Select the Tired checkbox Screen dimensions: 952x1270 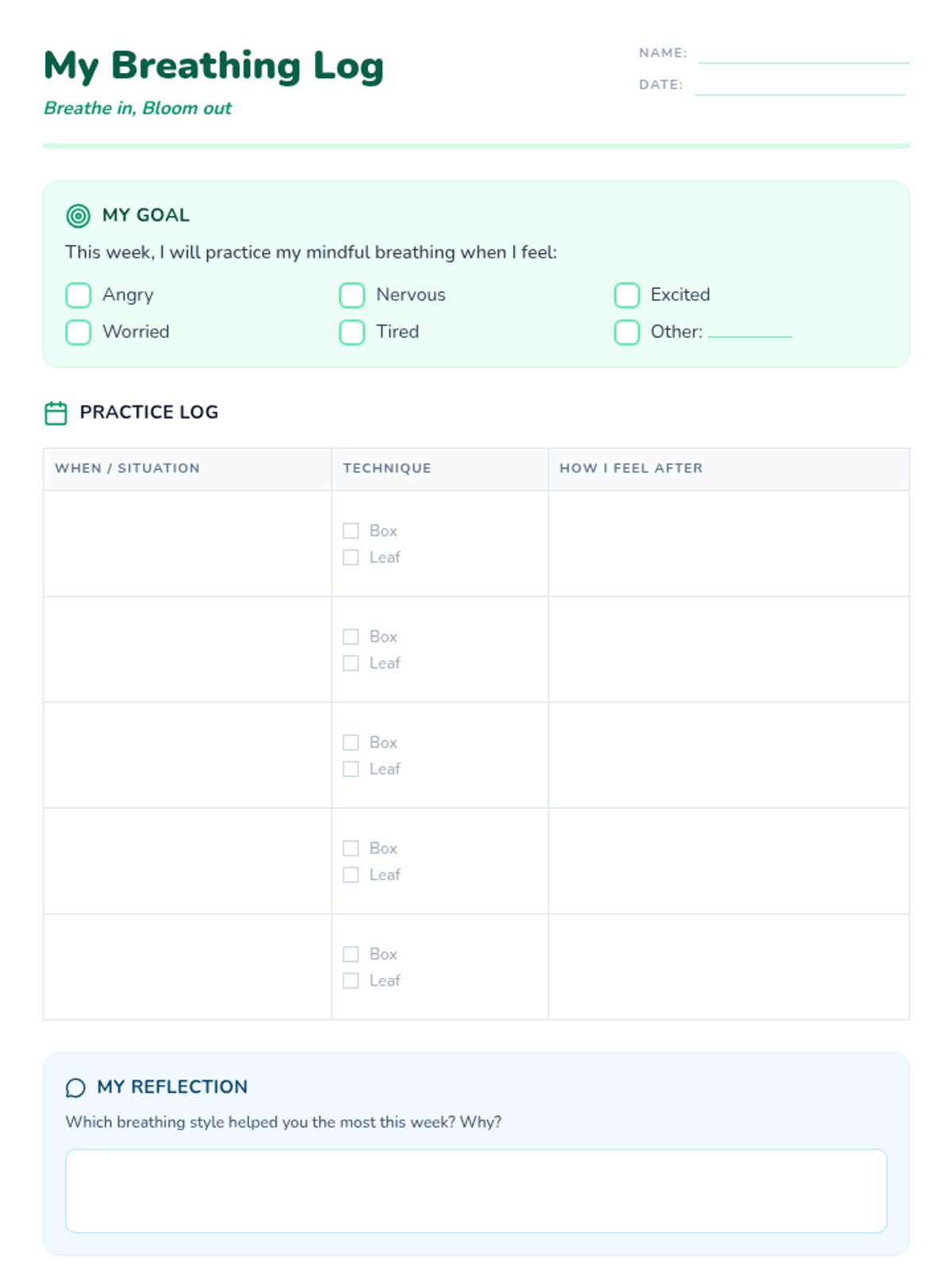(x=352, y=332)
